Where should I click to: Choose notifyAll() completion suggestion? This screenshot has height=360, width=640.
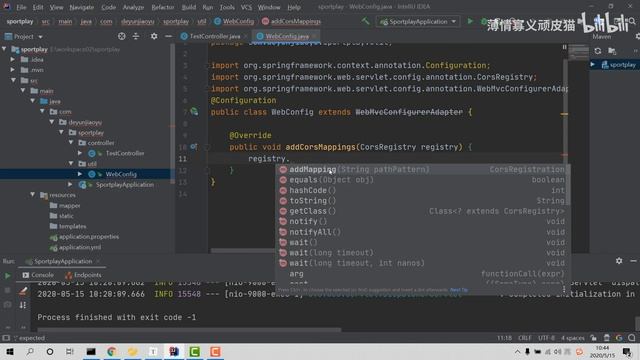tap(422, 232)
